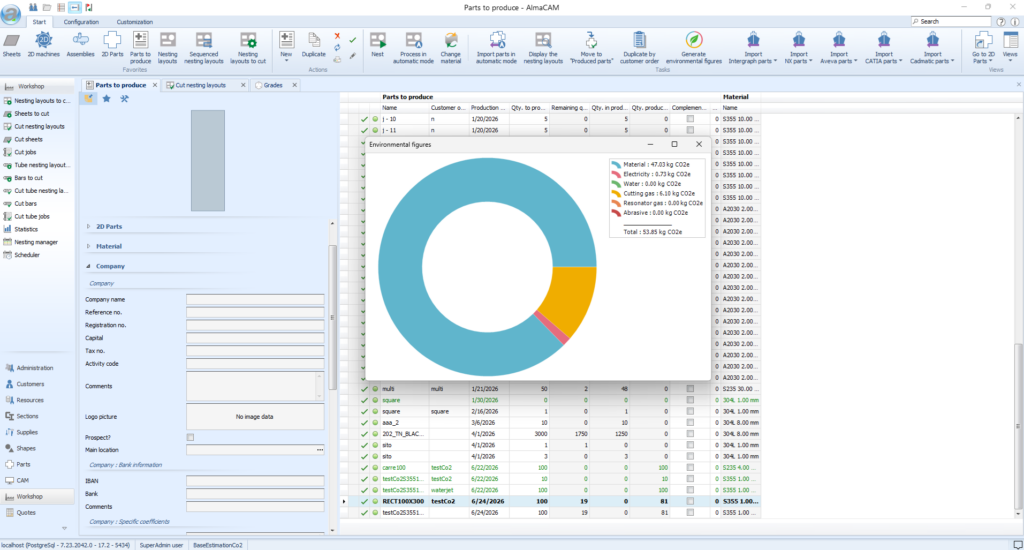
Task: Tick Complement checkbox for RECT100X300 row
Action: coord(690,502)
